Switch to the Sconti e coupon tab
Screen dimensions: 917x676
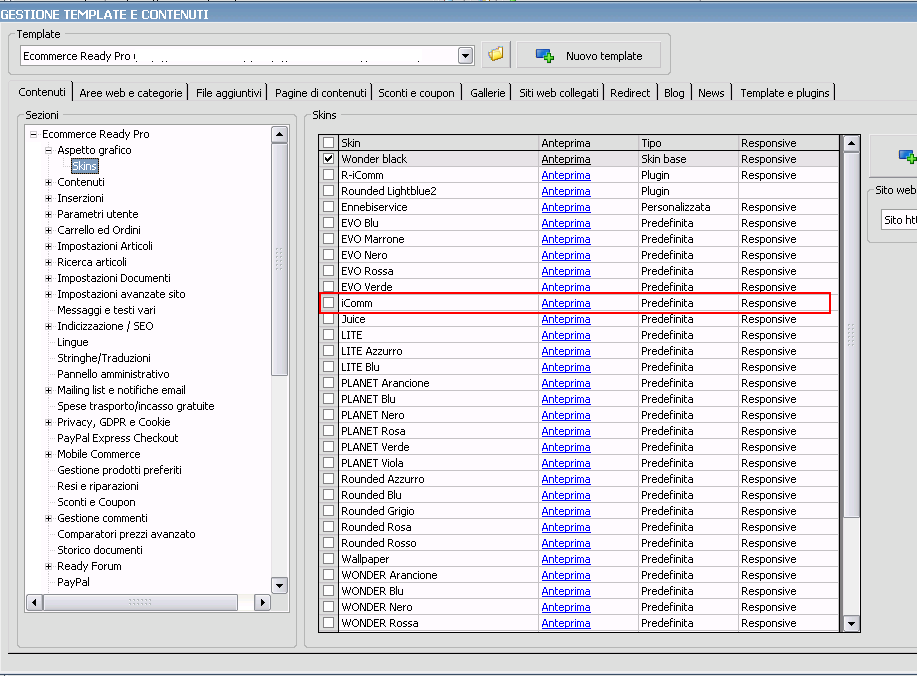[416, 93]
